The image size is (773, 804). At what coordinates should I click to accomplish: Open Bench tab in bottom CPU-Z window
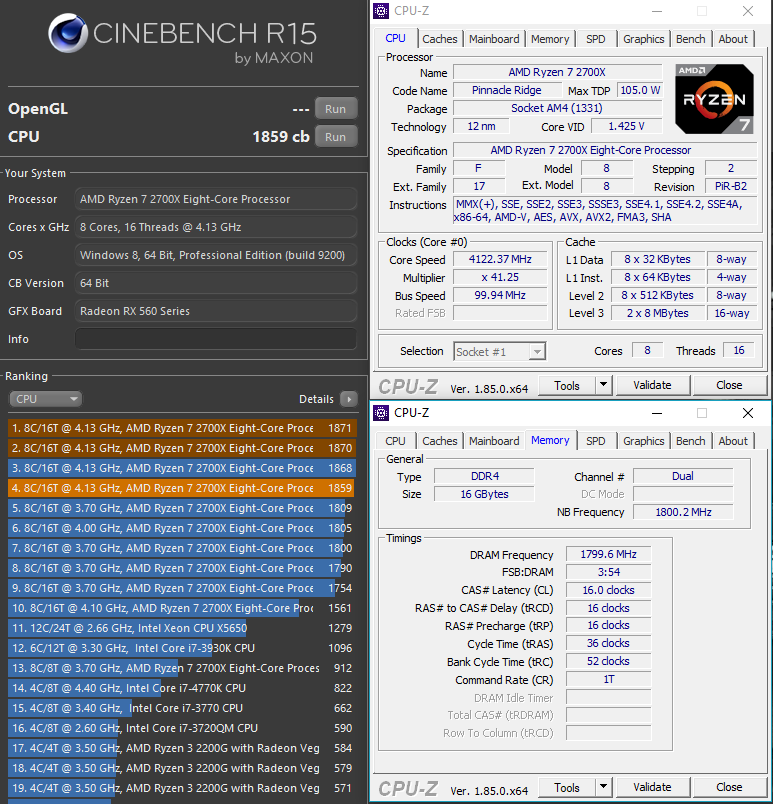tap(690, 441)
